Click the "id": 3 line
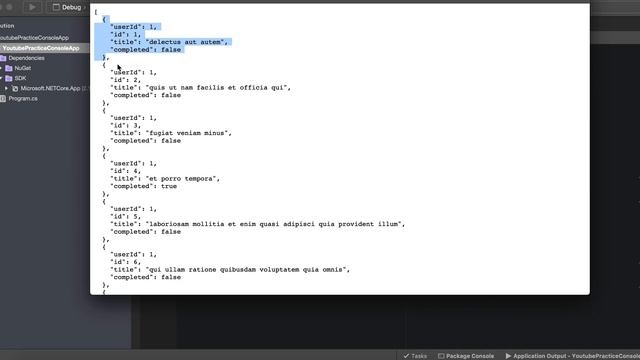 click(125, 126)
